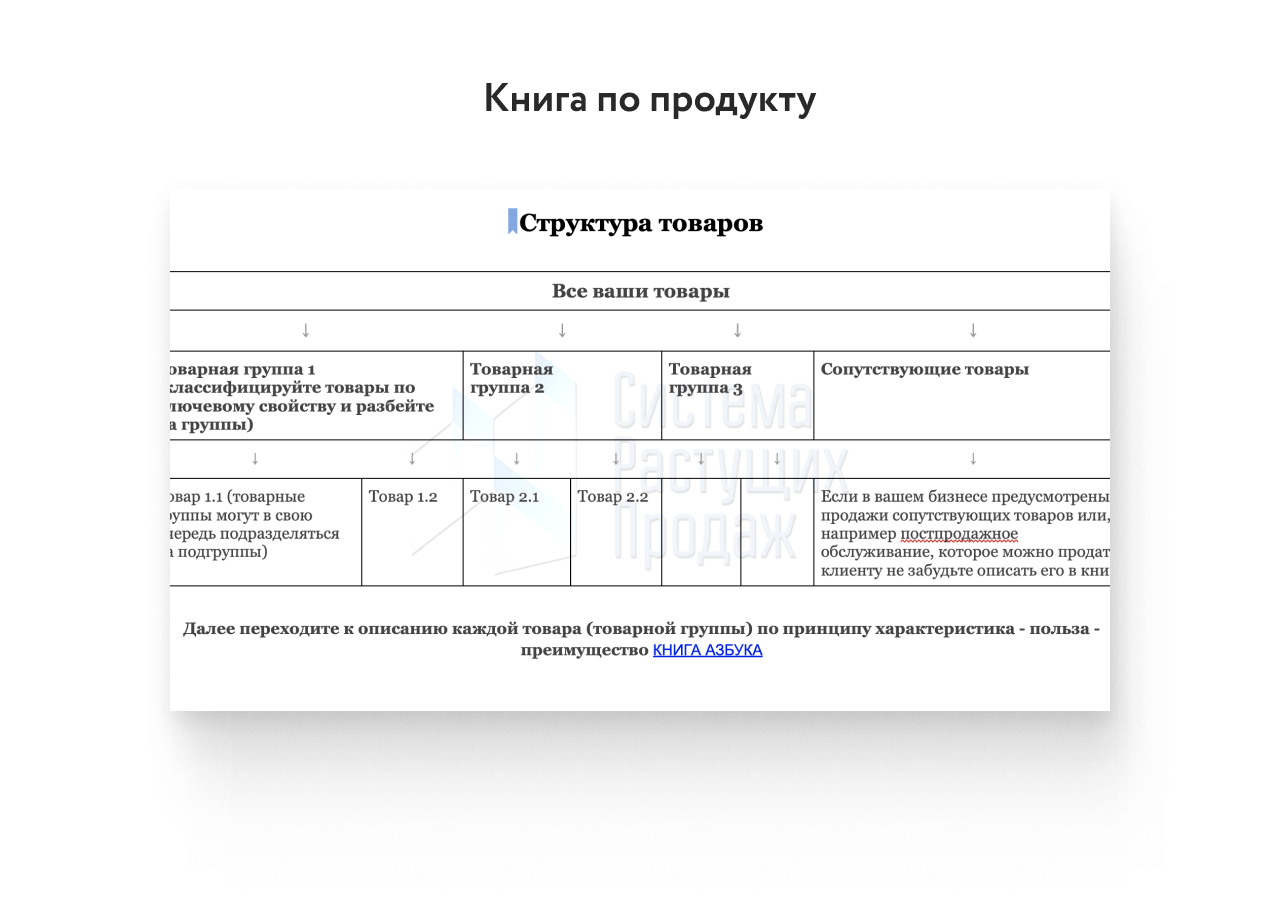Click the Товар 1.2 cell
The image size is (1280, 900).
pyautogui.click(x=412, y=531)
